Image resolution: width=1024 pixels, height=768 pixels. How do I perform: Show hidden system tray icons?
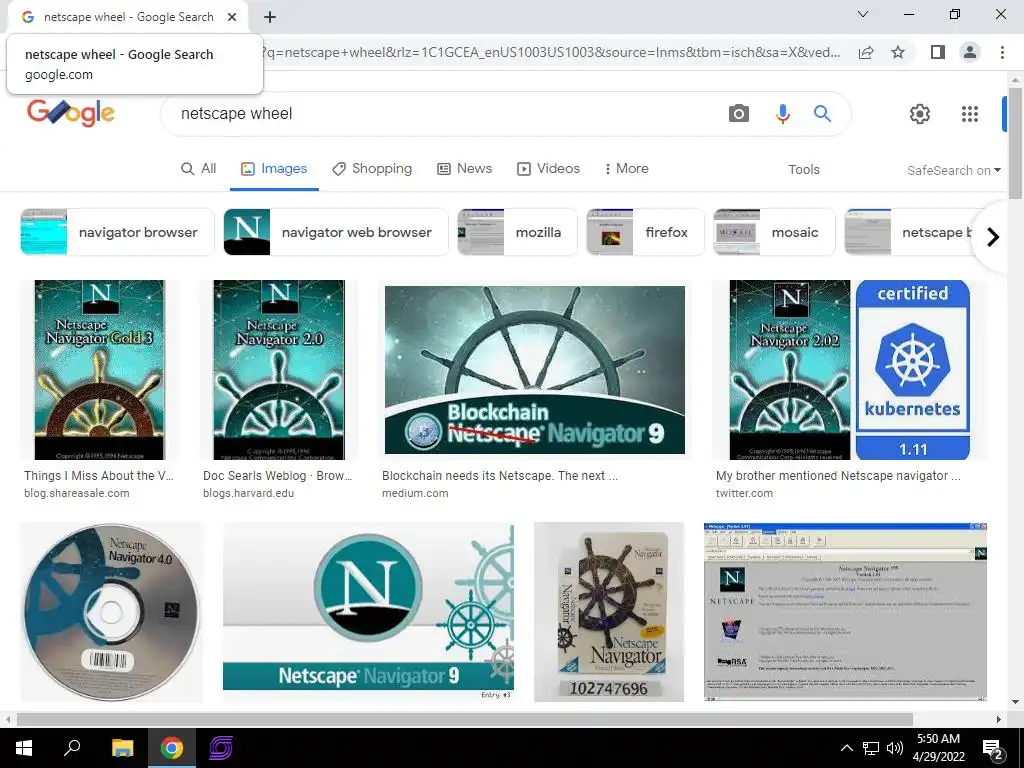tap(846, 748)
